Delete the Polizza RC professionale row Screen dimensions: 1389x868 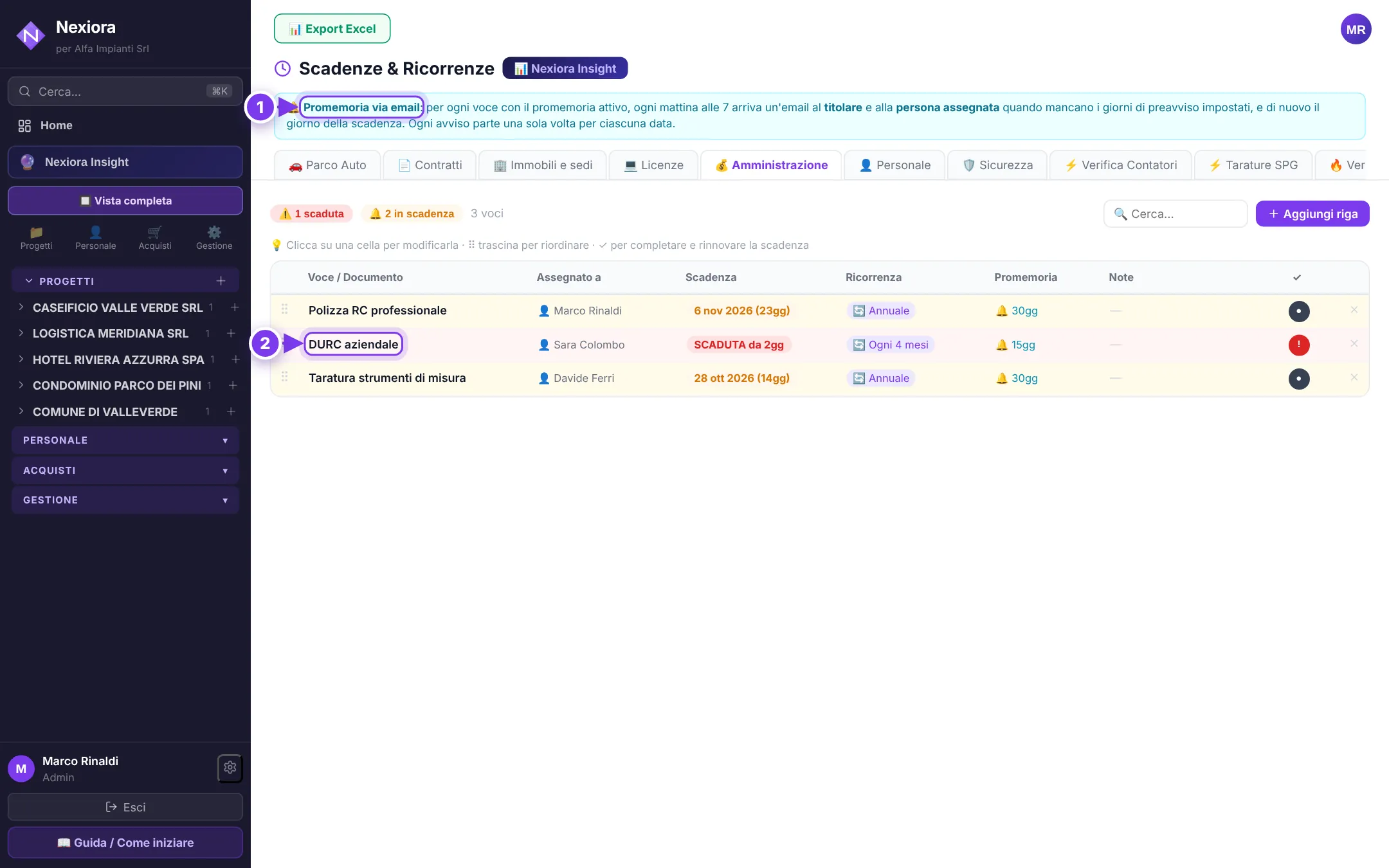1354,310
